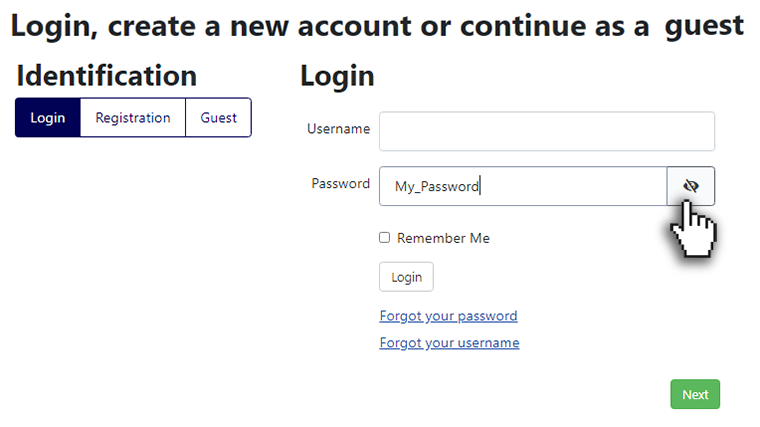The height and width of the screenshot is (427, 760).
Task: Click the main page title heading
Action: point(377,26)
